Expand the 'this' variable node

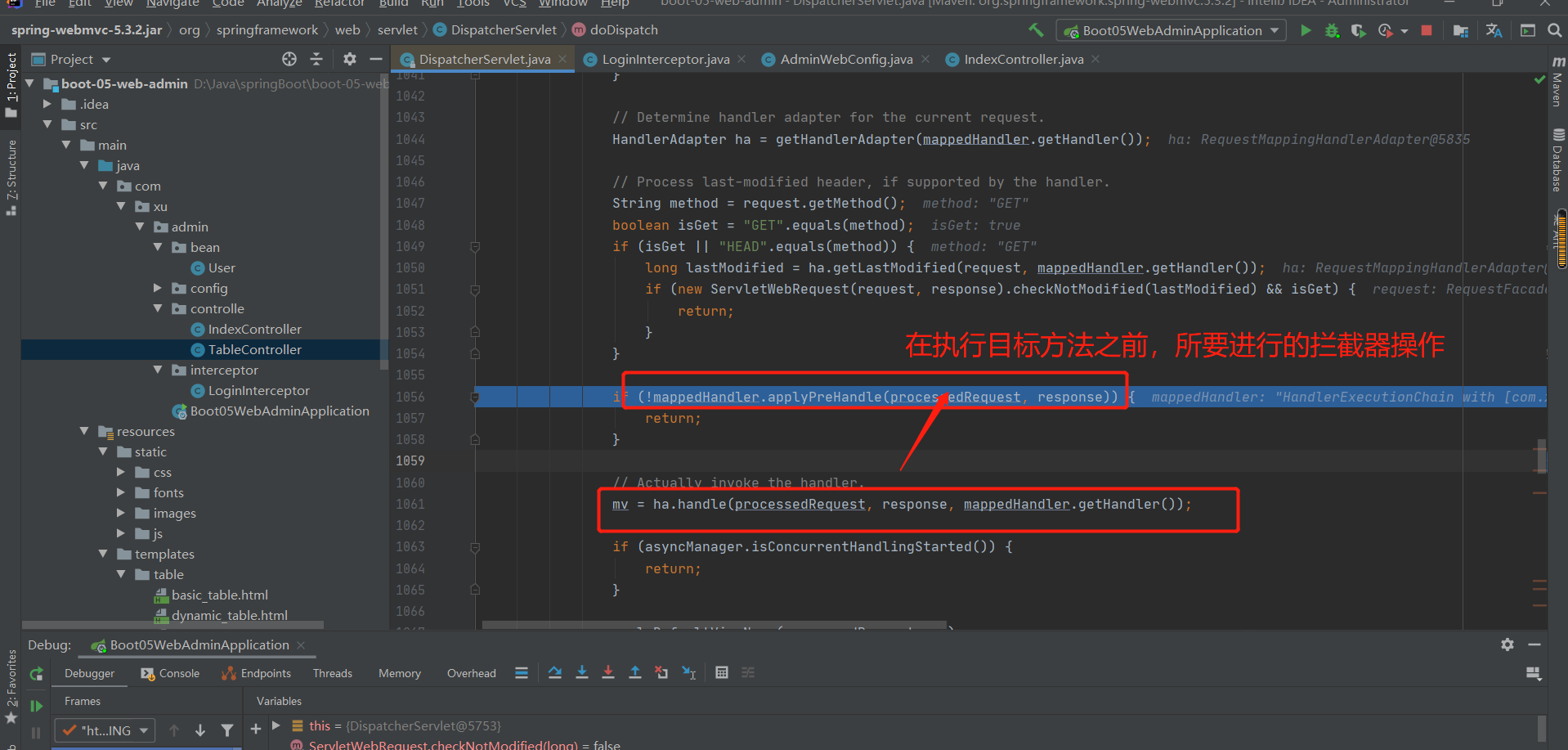coord(276,725)
